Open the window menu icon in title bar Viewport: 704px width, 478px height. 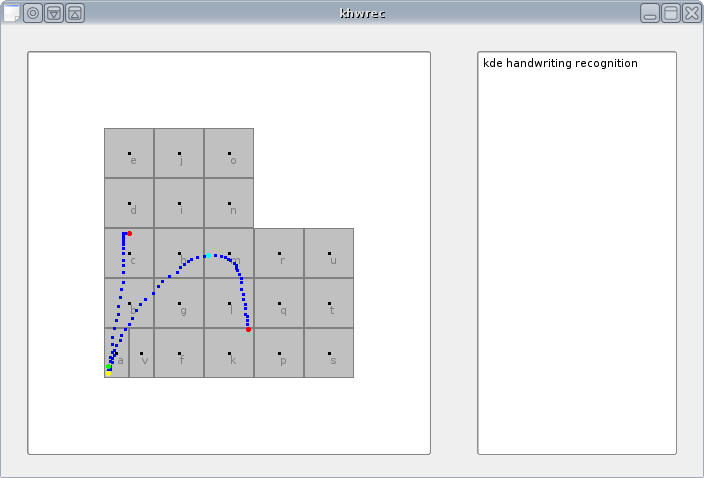coord(12,13)
